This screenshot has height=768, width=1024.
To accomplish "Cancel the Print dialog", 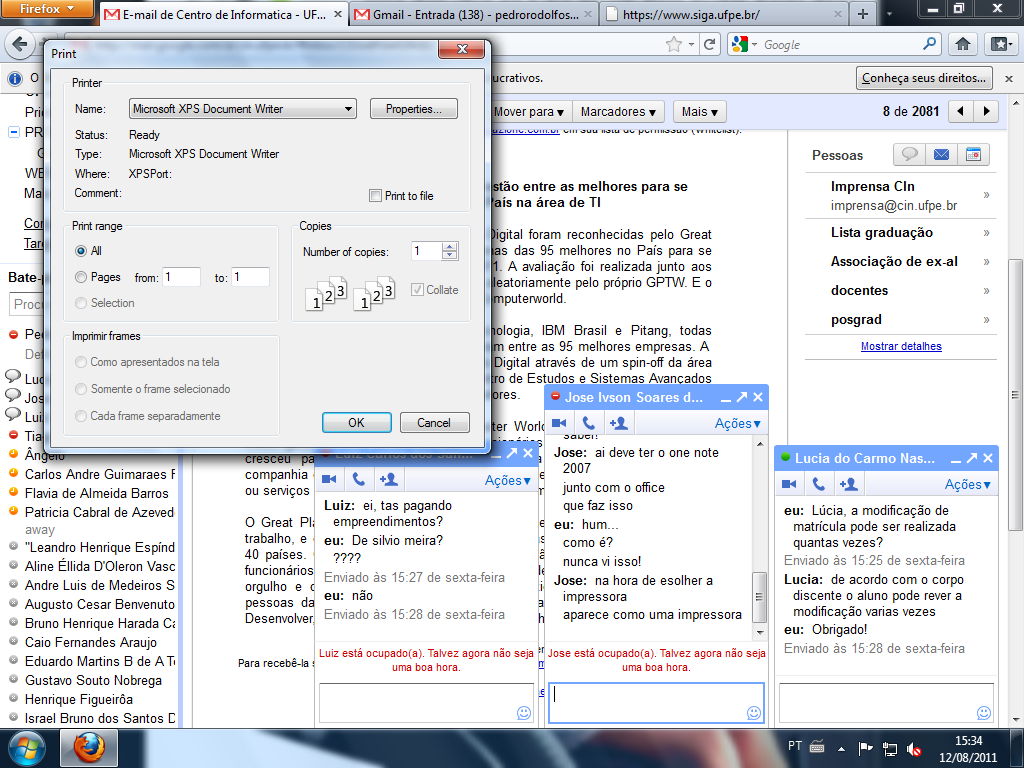I will 434,423.
